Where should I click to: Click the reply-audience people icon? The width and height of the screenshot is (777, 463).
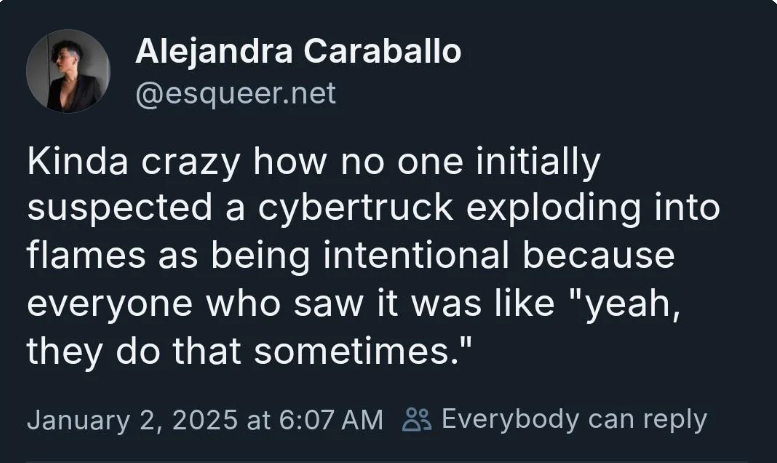pos(417,419)
